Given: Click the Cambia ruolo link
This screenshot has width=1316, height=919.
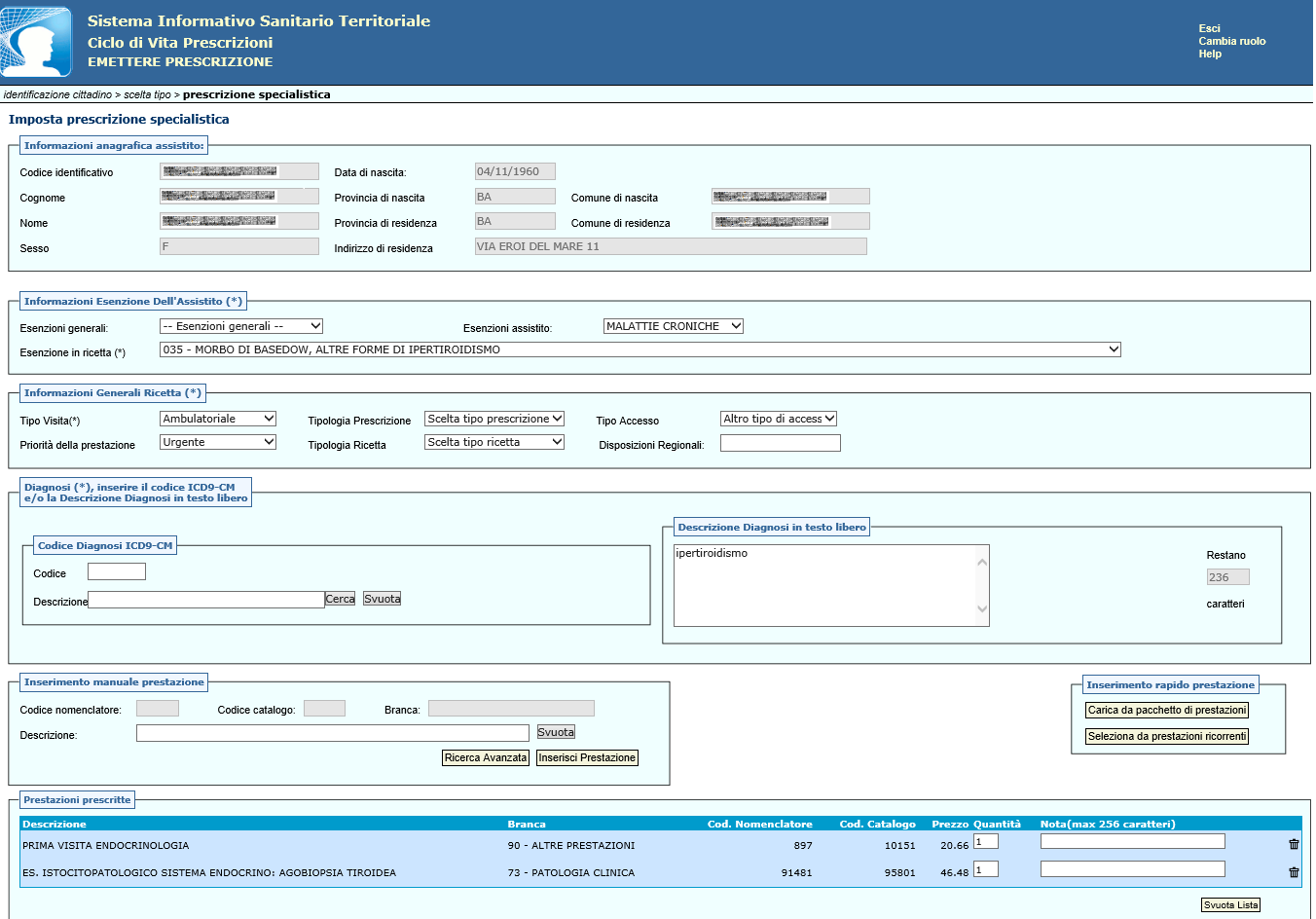Looking at the screenshot, I should pos(1232,41).
